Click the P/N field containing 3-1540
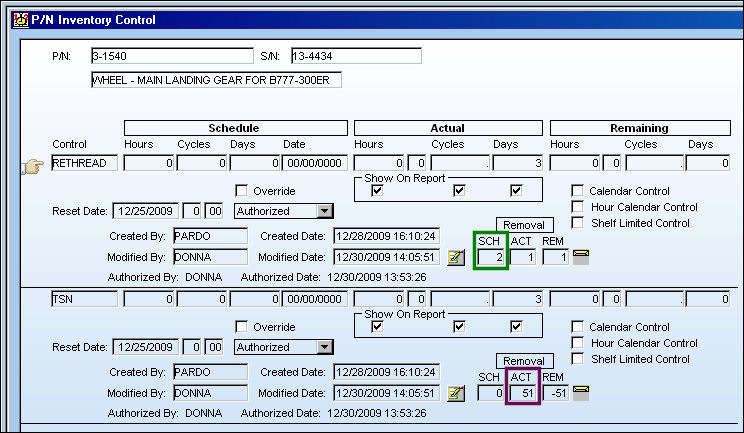 click(172, 56)
